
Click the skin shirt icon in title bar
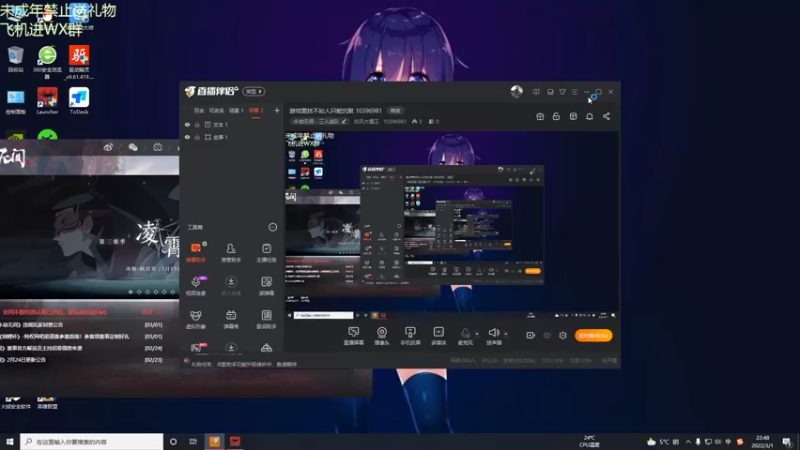pos(562,92)
